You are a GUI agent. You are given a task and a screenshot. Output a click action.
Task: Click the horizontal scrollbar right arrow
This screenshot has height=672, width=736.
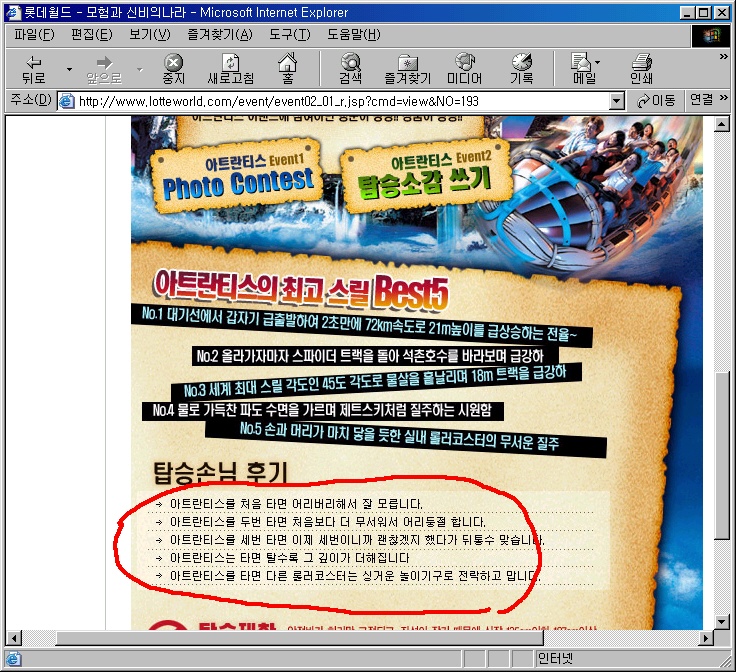click(705, 638)
